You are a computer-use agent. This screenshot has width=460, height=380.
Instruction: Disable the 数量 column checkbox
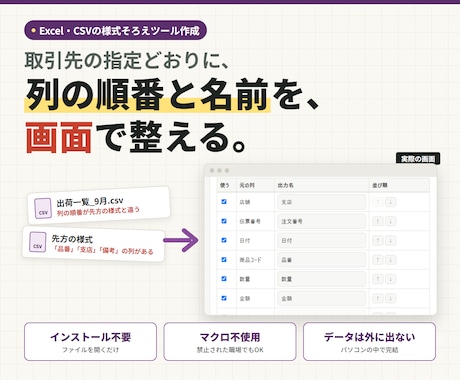(224, 279)
